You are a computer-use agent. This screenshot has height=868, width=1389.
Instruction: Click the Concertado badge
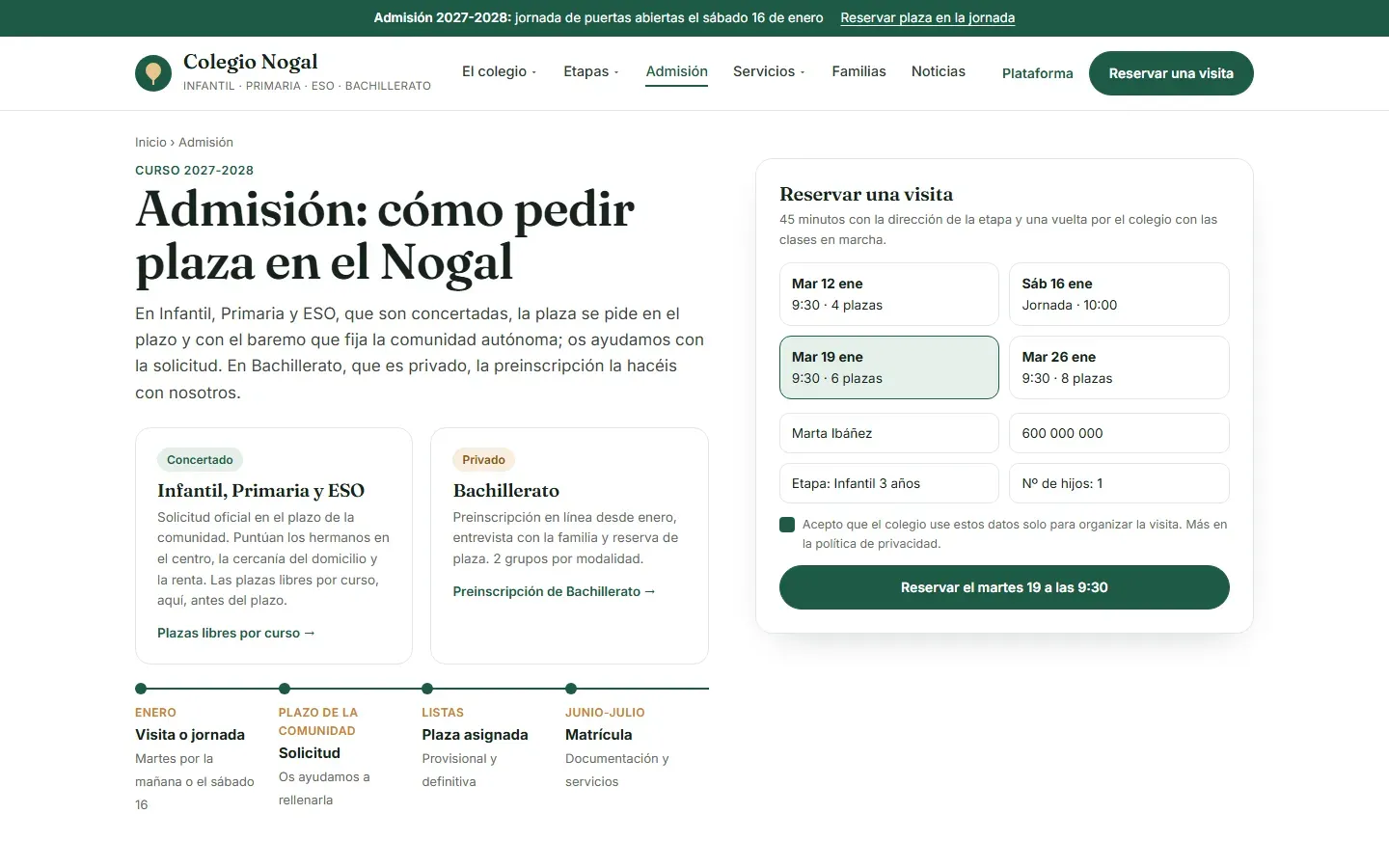click(x=200, y=460)
